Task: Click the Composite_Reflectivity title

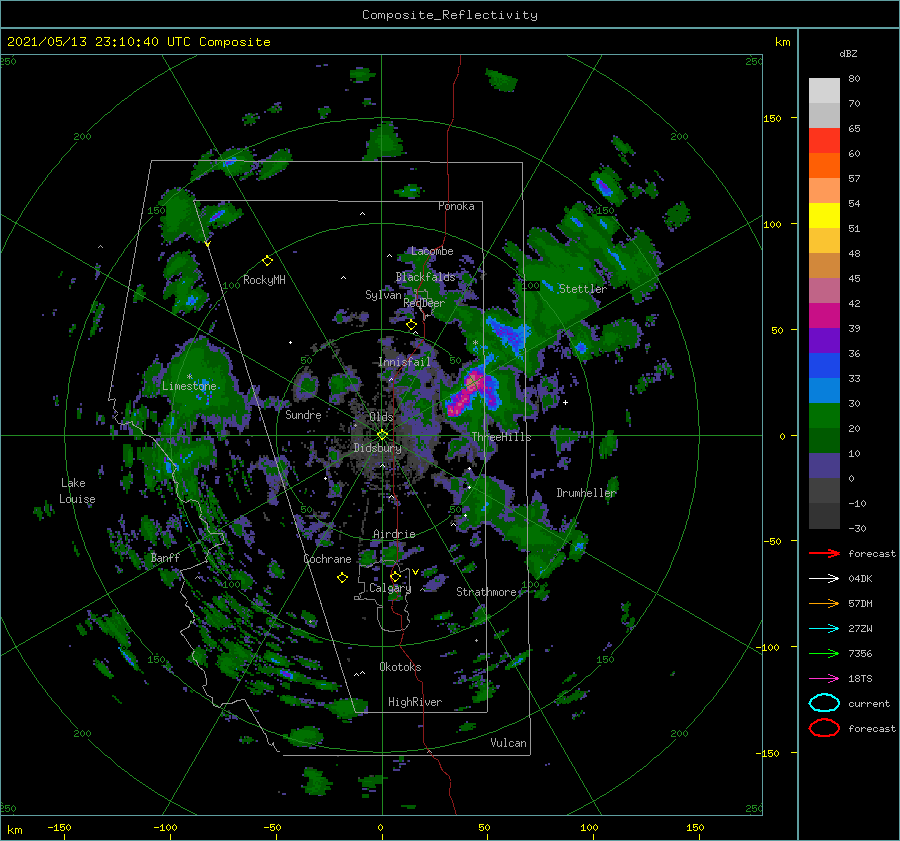Action: 450,15
